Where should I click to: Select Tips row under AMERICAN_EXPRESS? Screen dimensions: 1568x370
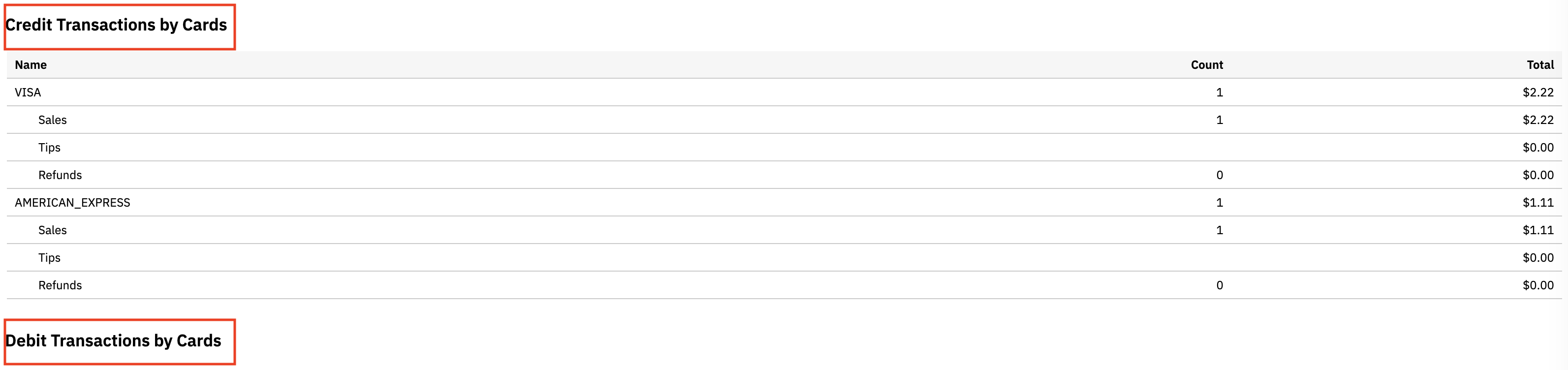(784, 257)
